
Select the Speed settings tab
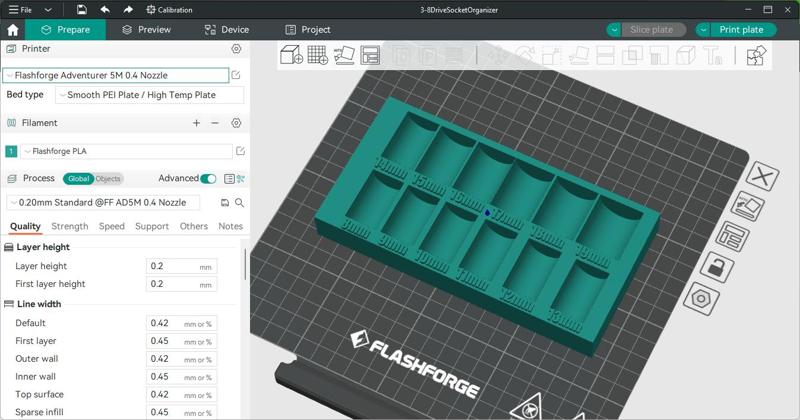(112, 226)
